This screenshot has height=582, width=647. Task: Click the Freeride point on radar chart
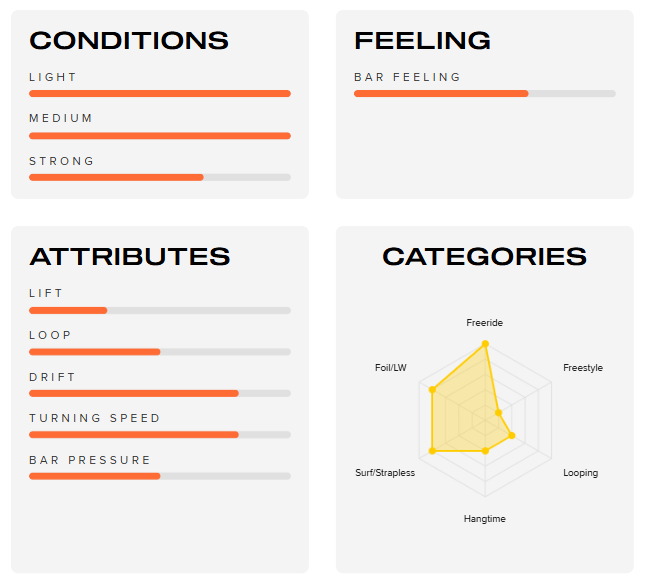485,344
